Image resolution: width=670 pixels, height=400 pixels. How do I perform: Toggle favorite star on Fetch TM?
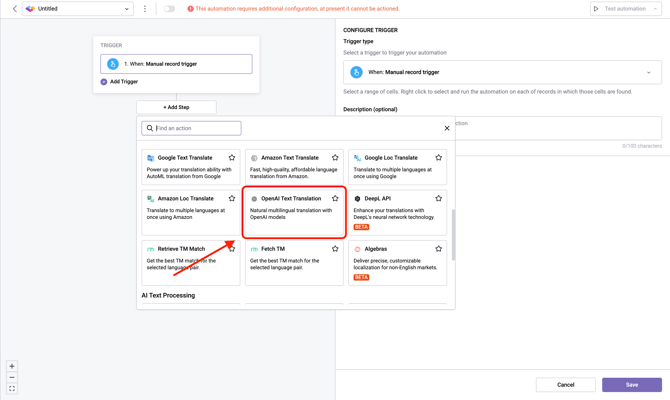[335, 249]
